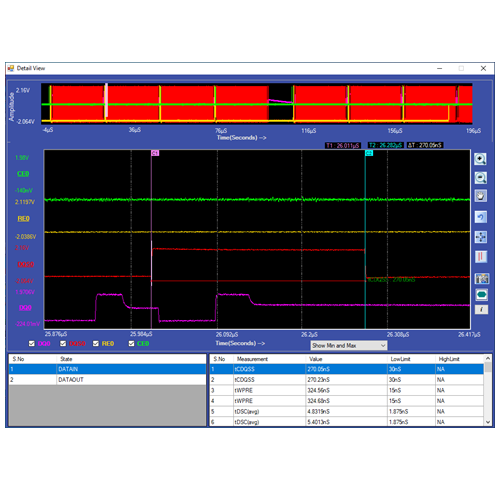Uncheck the CE0 channel checkbox
The height and width of the screenshot is (500, 500).
coord(131,343)
